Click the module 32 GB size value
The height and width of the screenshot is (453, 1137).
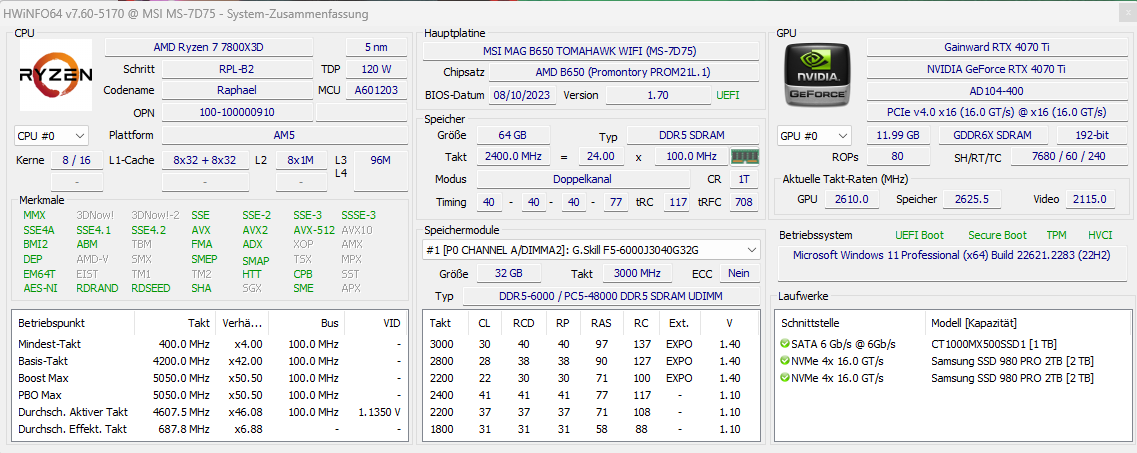(x=508, y=274)
